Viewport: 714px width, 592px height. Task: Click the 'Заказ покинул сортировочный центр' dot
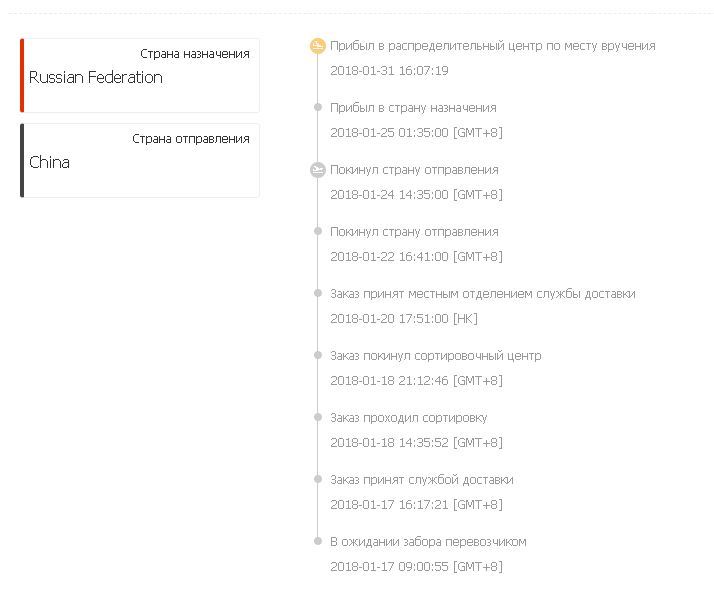click(318, 355)
